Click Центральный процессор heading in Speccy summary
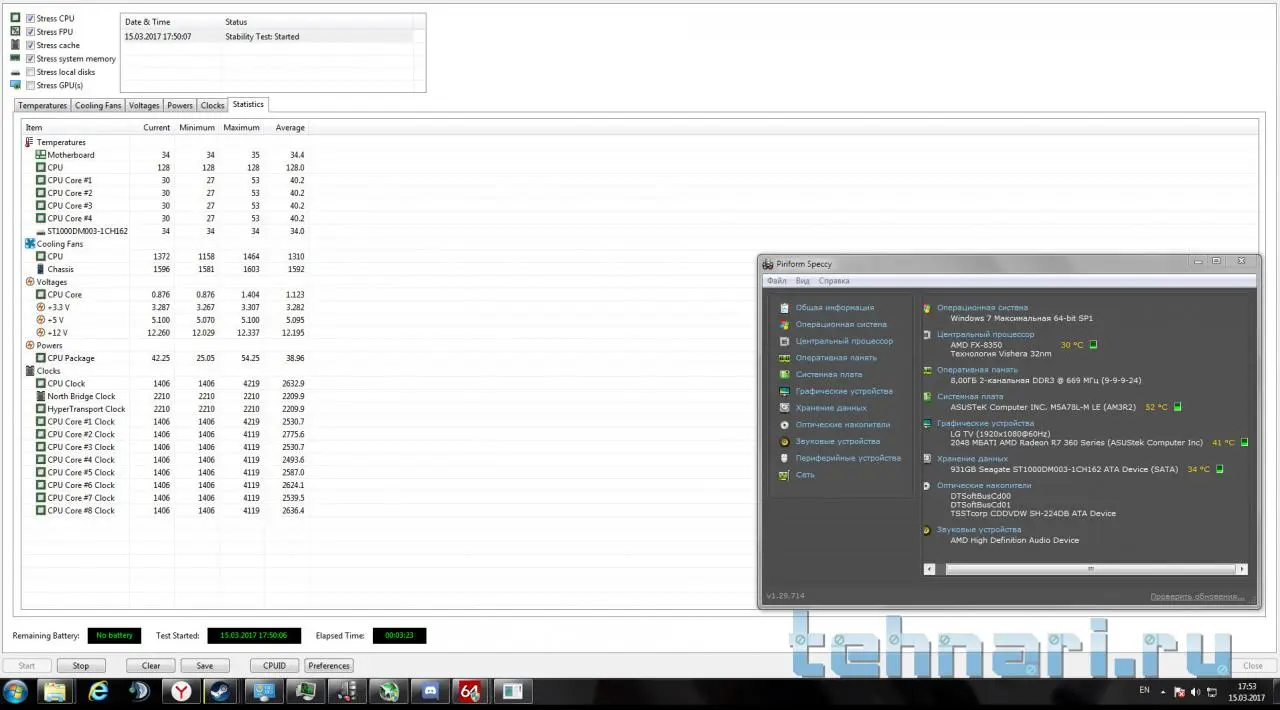The height and width of the screenshot is (710, 1280). (985, 334)
